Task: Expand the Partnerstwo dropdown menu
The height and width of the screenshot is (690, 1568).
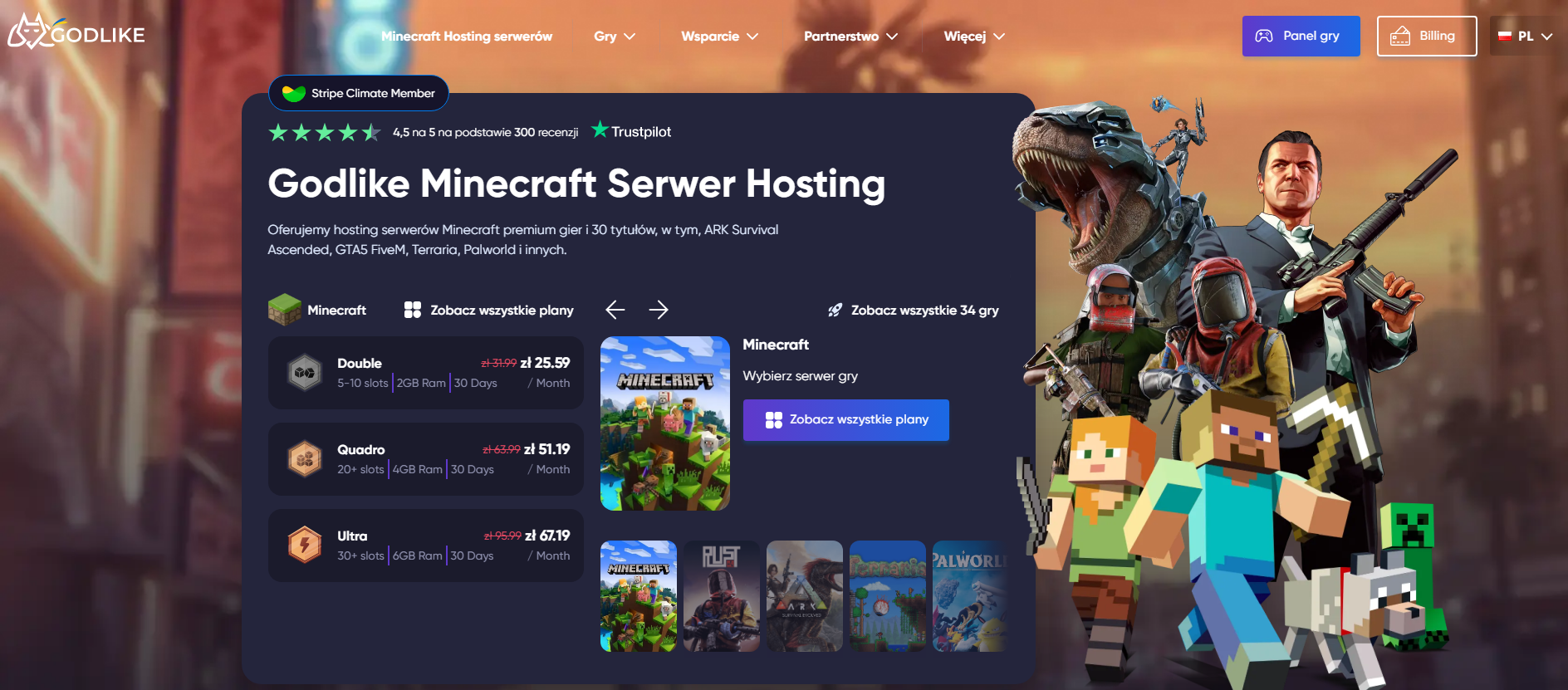Action: coord(850,37)
